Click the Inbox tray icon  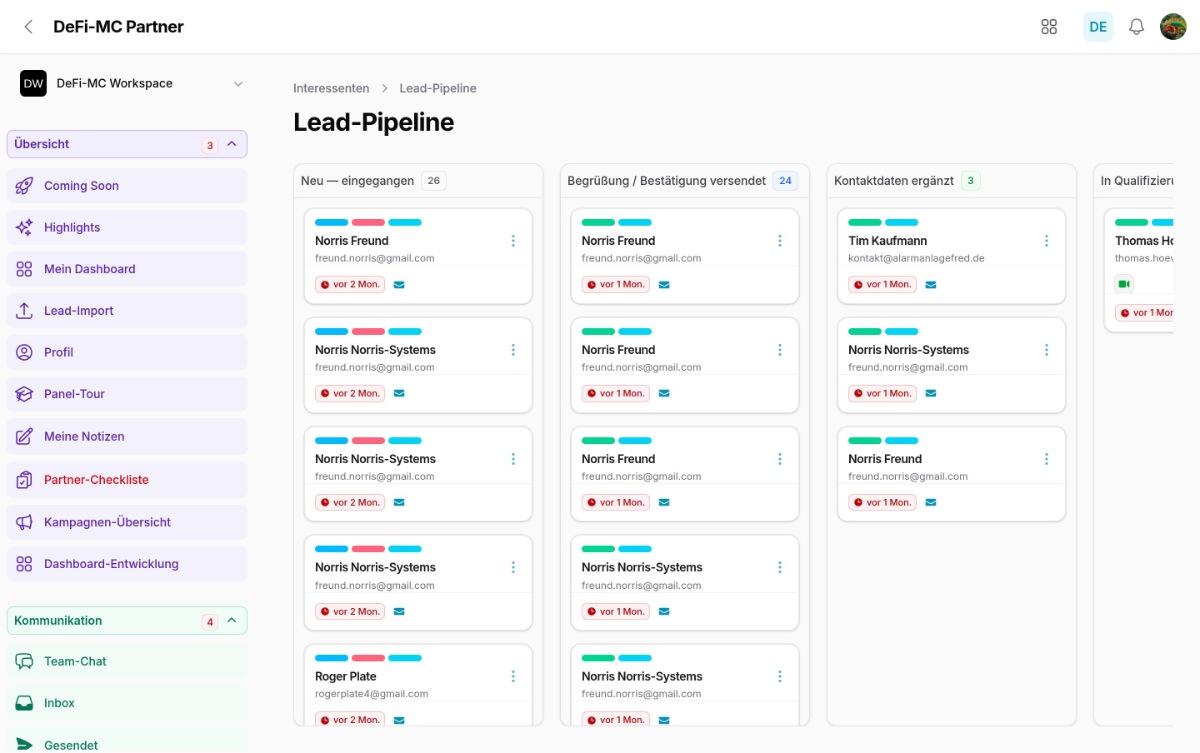(x=24, y=703)
